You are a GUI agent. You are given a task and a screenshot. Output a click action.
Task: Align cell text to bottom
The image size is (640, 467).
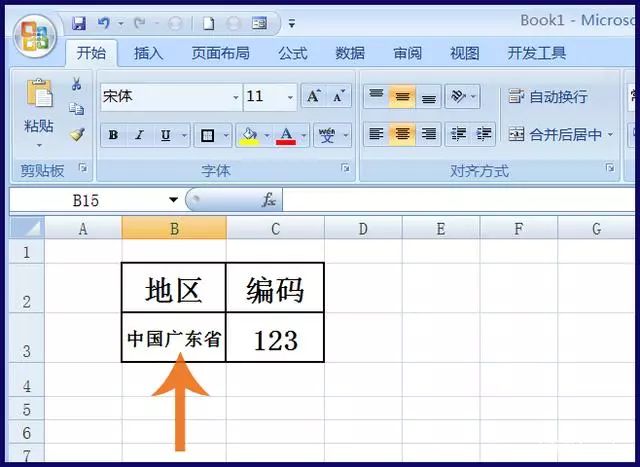point(429,96)
